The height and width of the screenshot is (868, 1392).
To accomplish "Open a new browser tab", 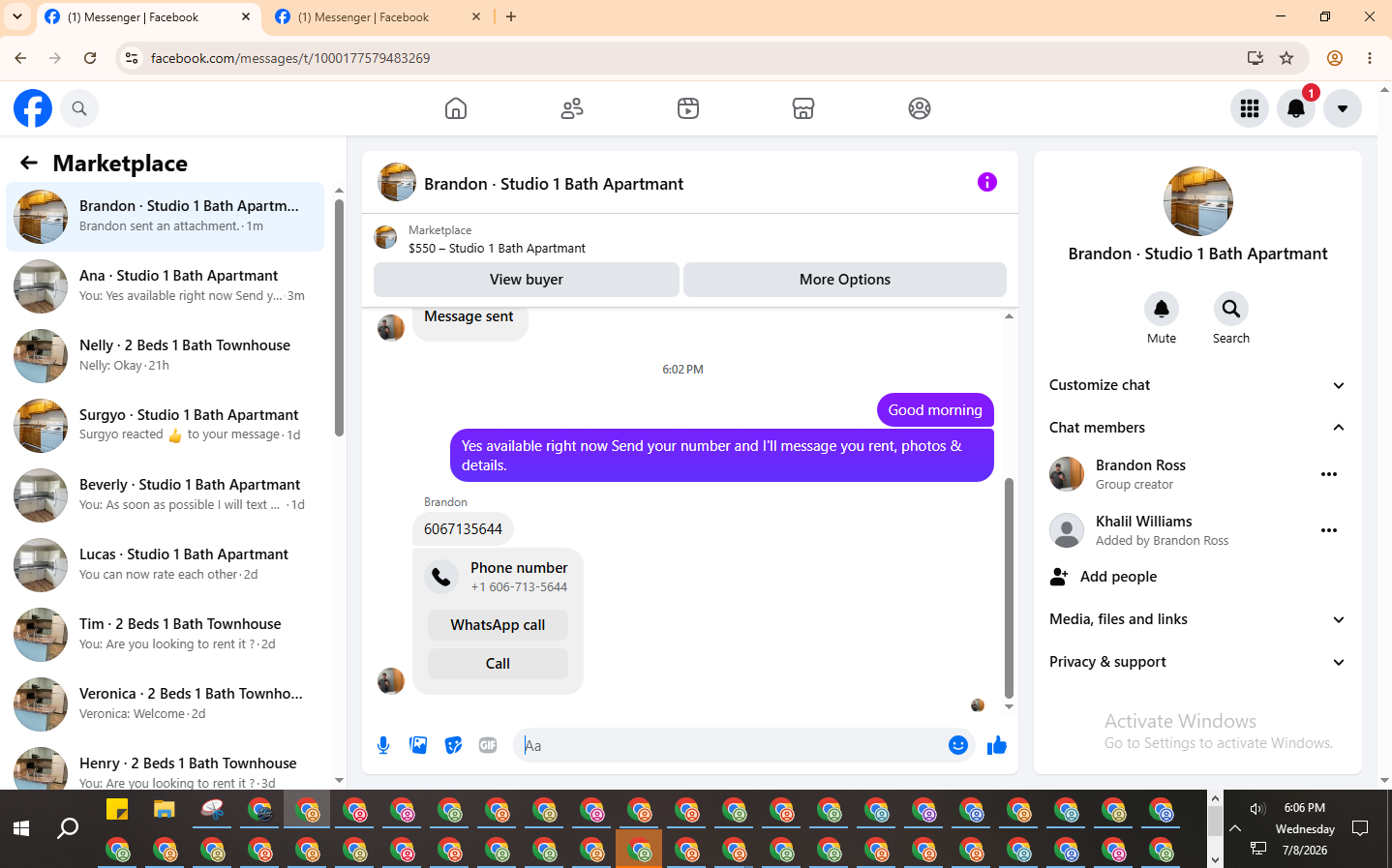I will click(x=511, y=16).
